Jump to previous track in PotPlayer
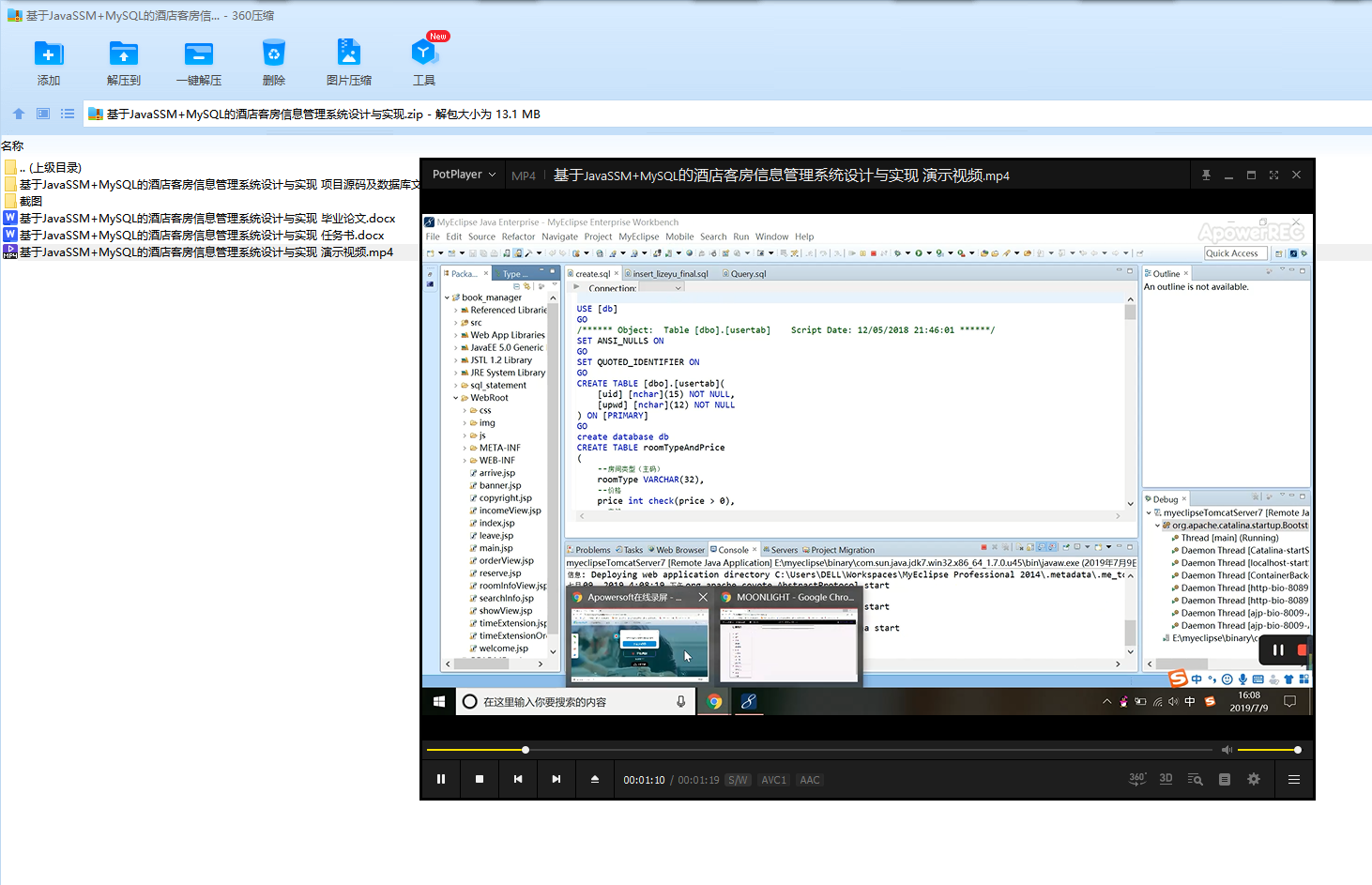The width and height of the screenshot is (1372, 885). pos(518,779)
